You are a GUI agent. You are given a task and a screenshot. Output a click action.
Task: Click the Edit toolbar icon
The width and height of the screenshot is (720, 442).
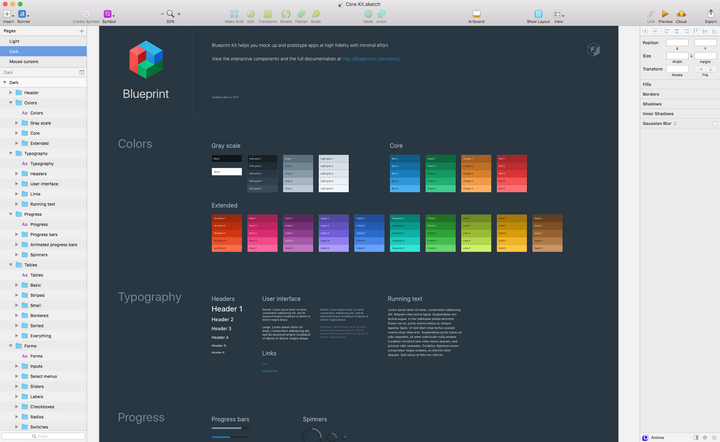coord(251,14)
